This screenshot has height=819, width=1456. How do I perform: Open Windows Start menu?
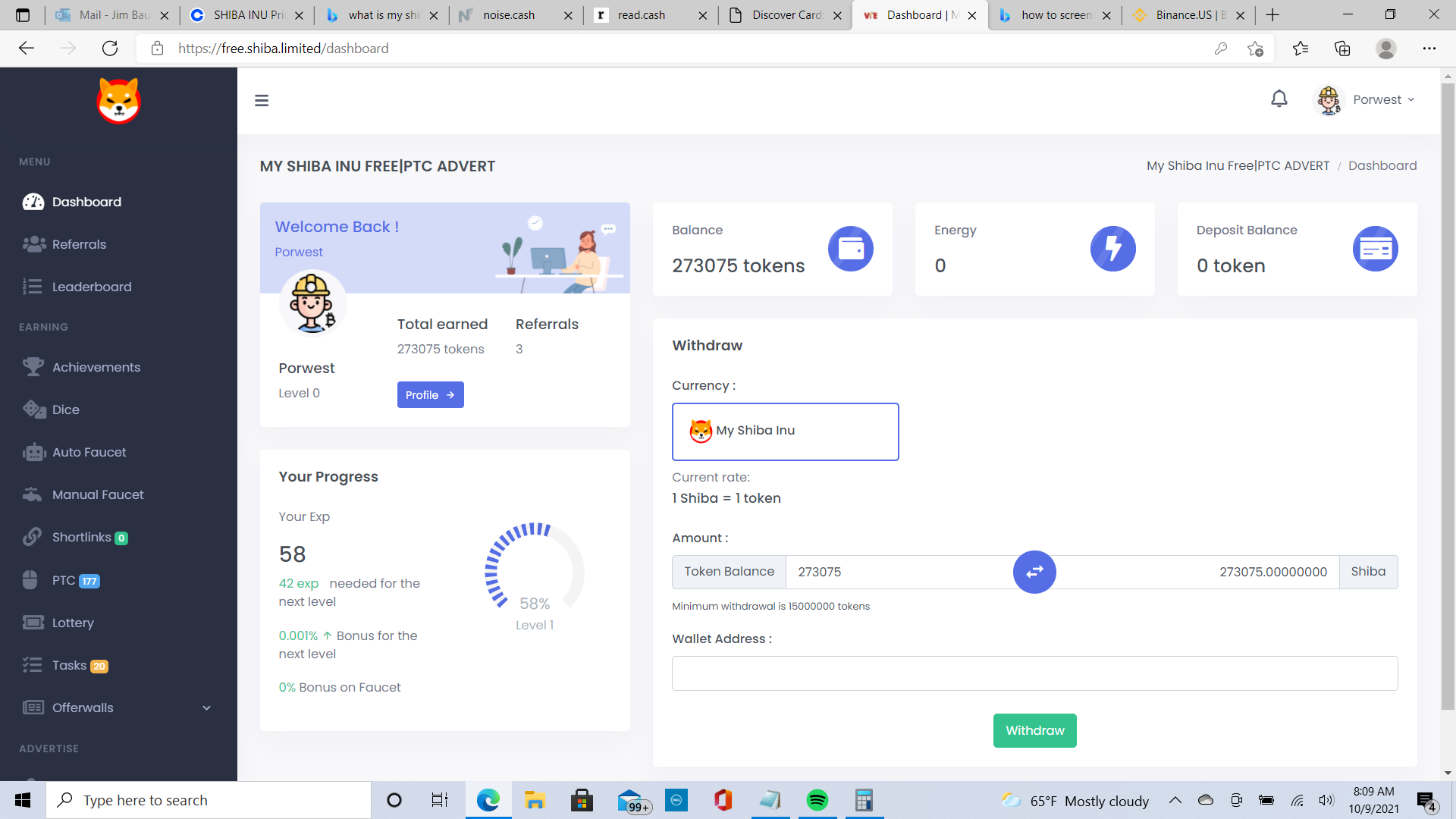pos(23,800)
